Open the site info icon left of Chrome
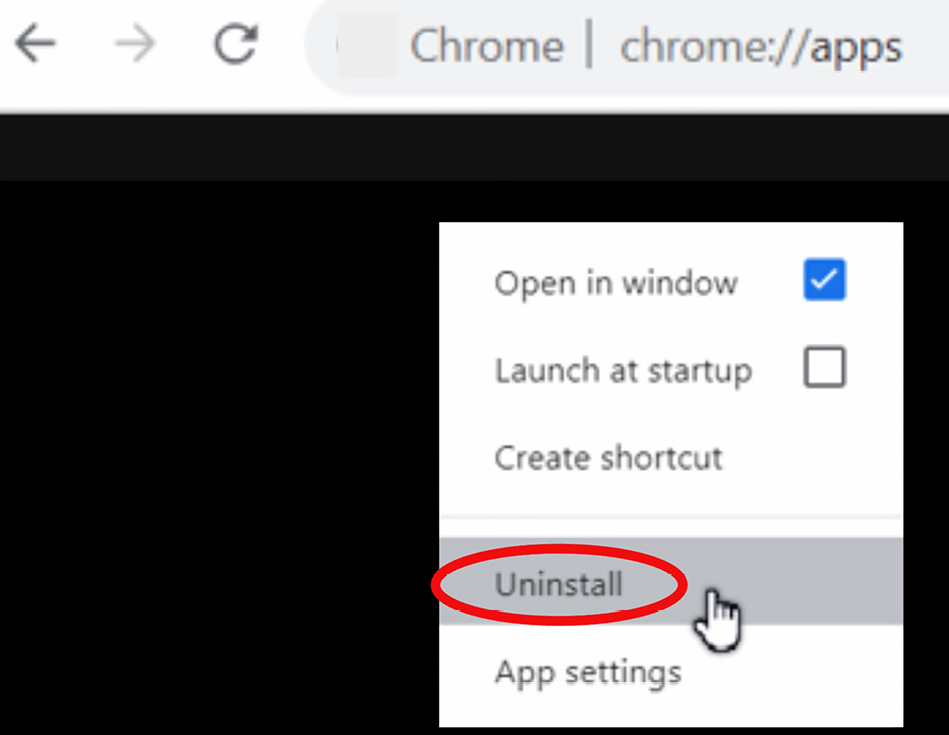This screenshot has height=735, width=949. (367, 46)
